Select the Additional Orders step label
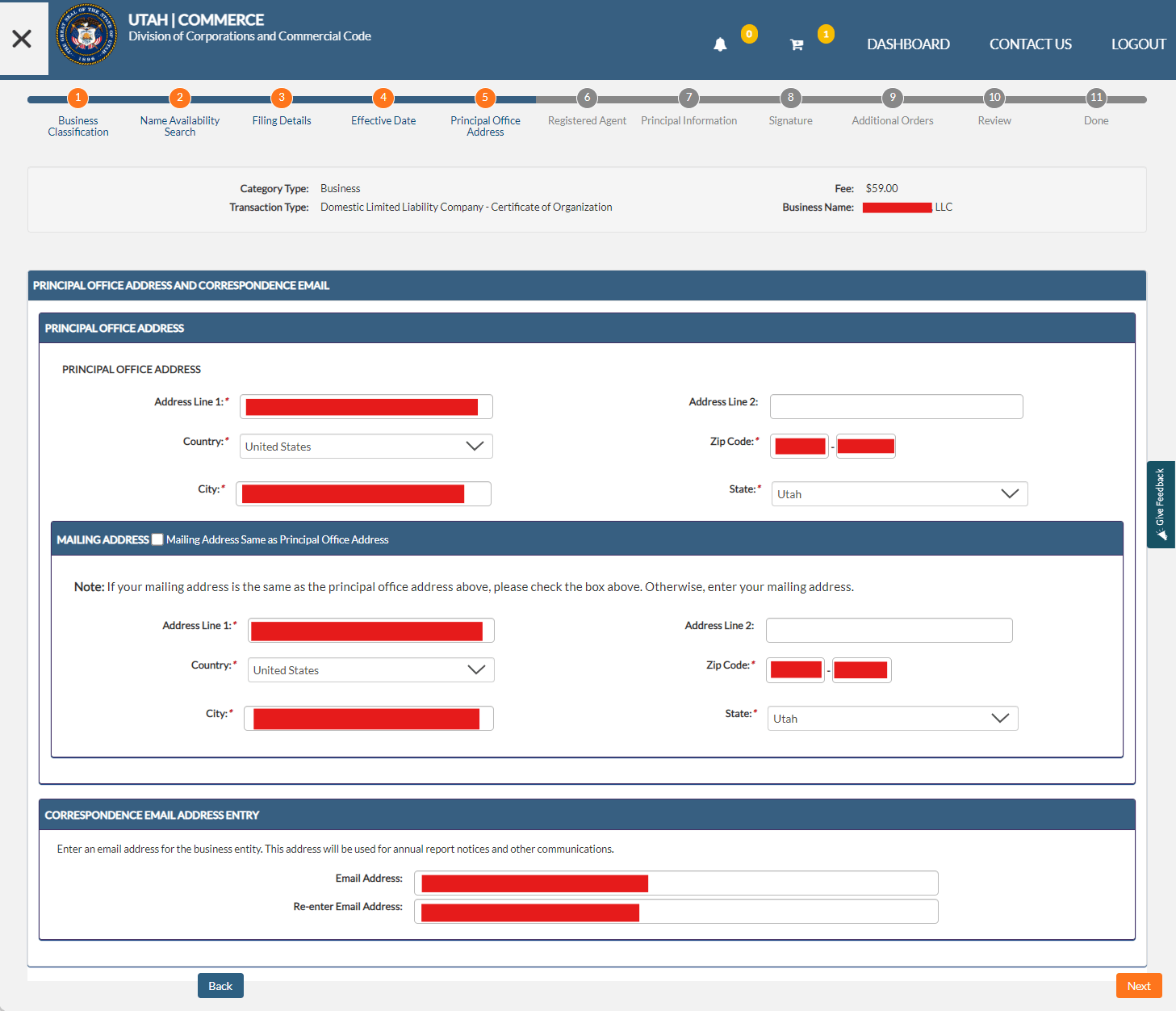 [x=893, y=120]
